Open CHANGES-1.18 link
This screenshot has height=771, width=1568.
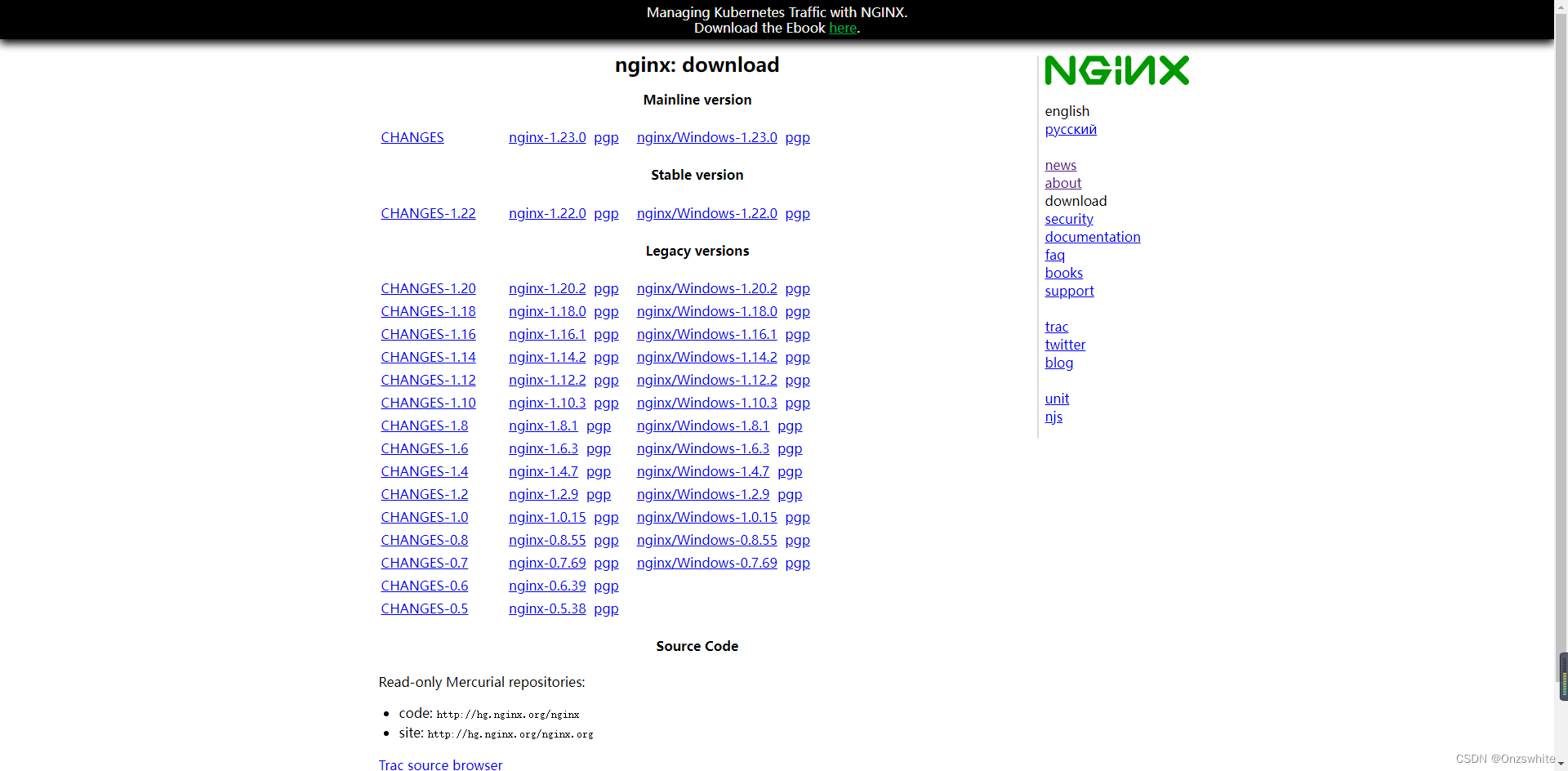click(428, 311)
